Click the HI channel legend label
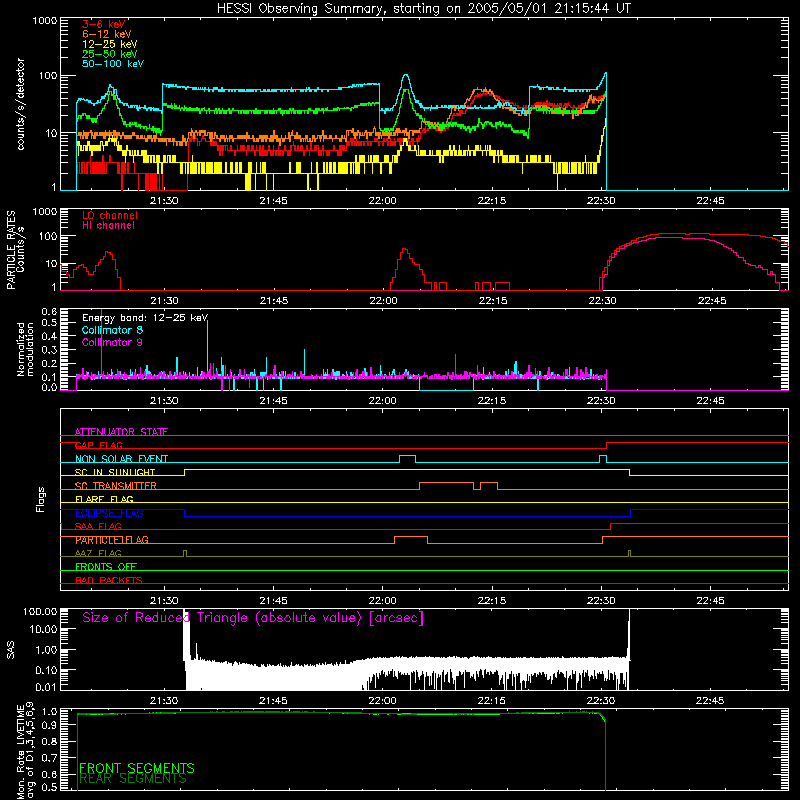This screenshot has height=800, width=800. 108,226
